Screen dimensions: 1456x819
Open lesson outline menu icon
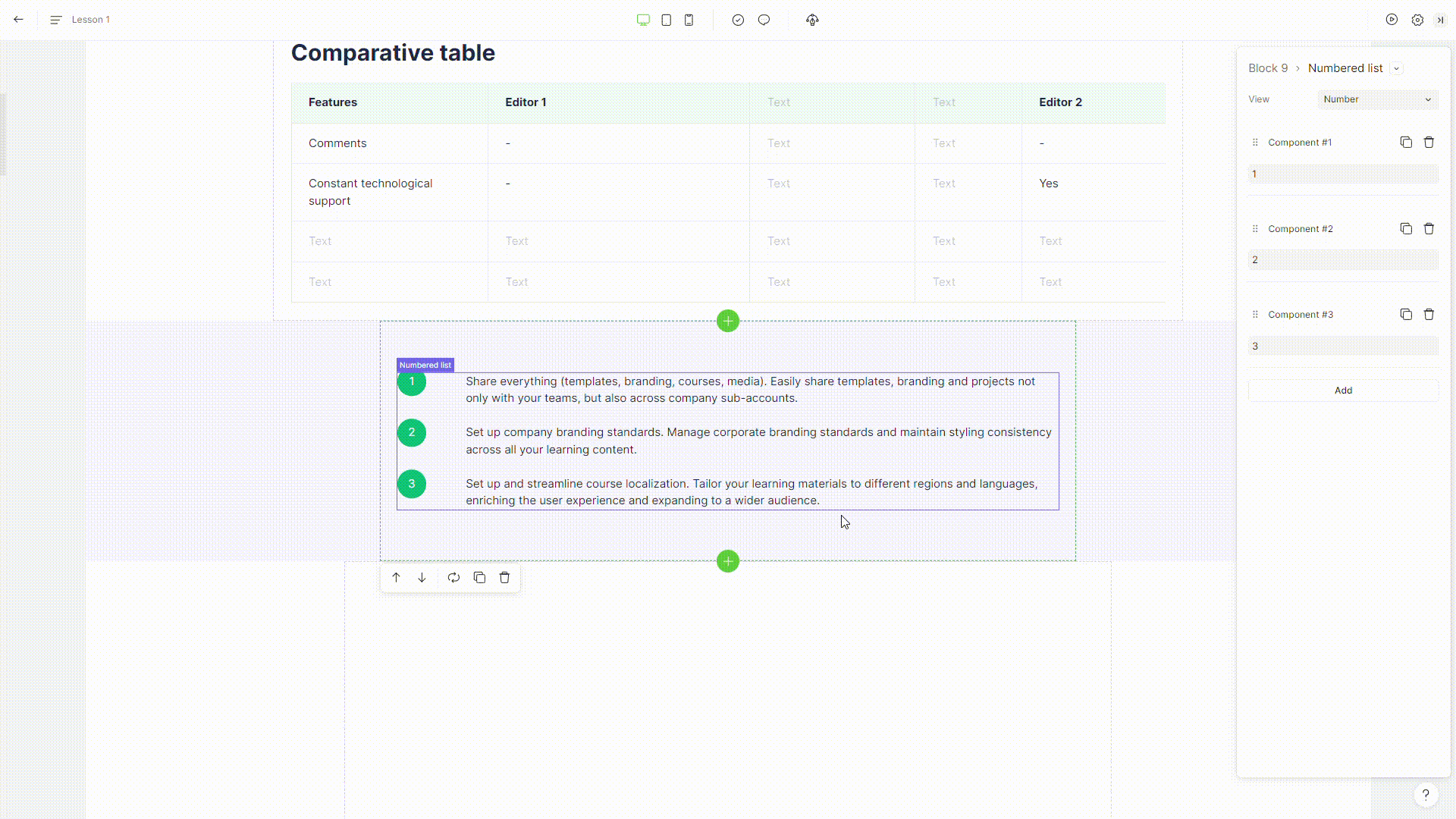tap(55, 20)
